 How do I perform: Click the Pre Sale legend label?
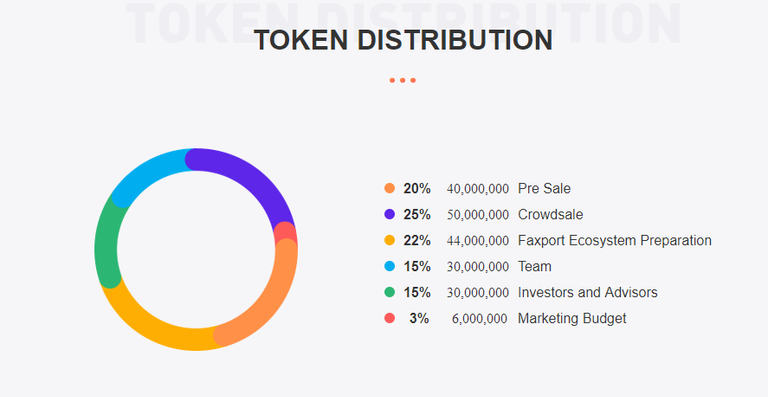click(x=544, y=188)
